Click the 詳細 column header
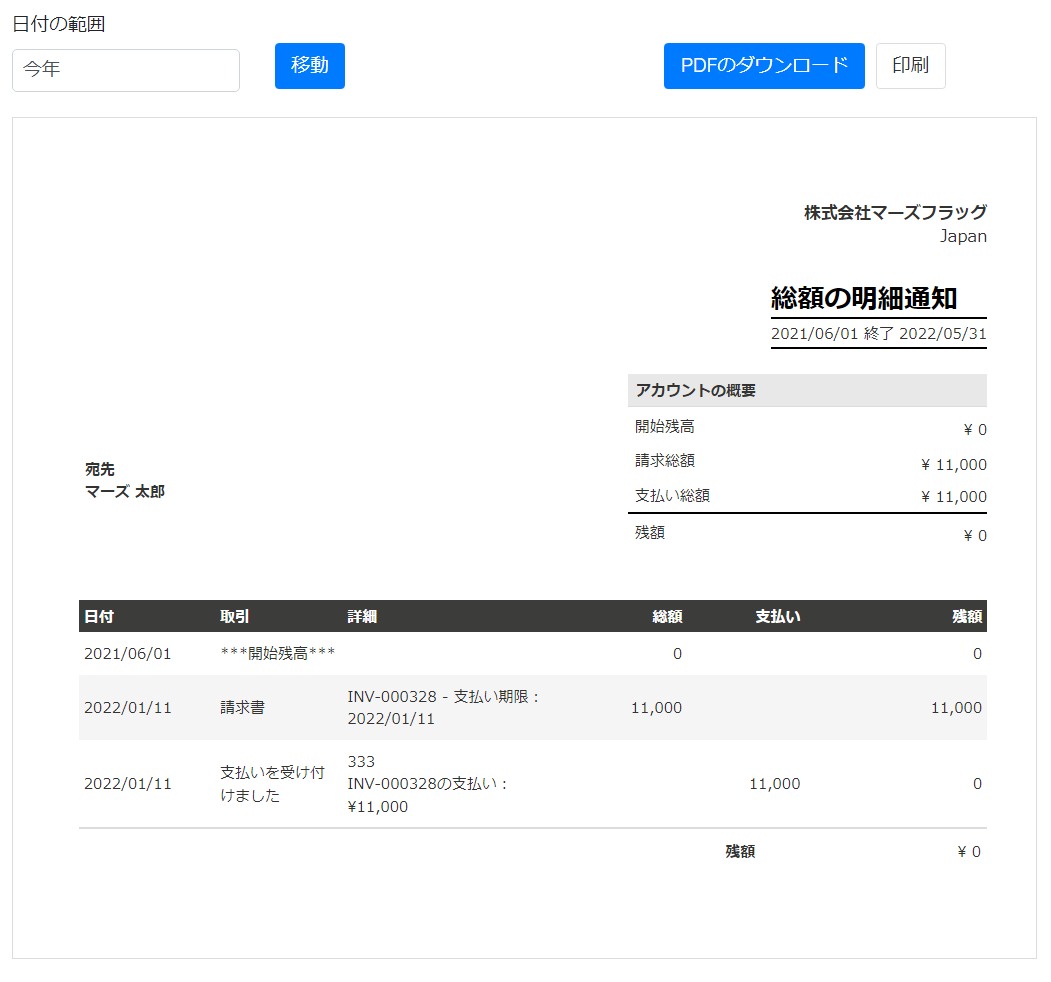Image resolution: width=1051 pixels, height=982 pixels. (362, 616)
